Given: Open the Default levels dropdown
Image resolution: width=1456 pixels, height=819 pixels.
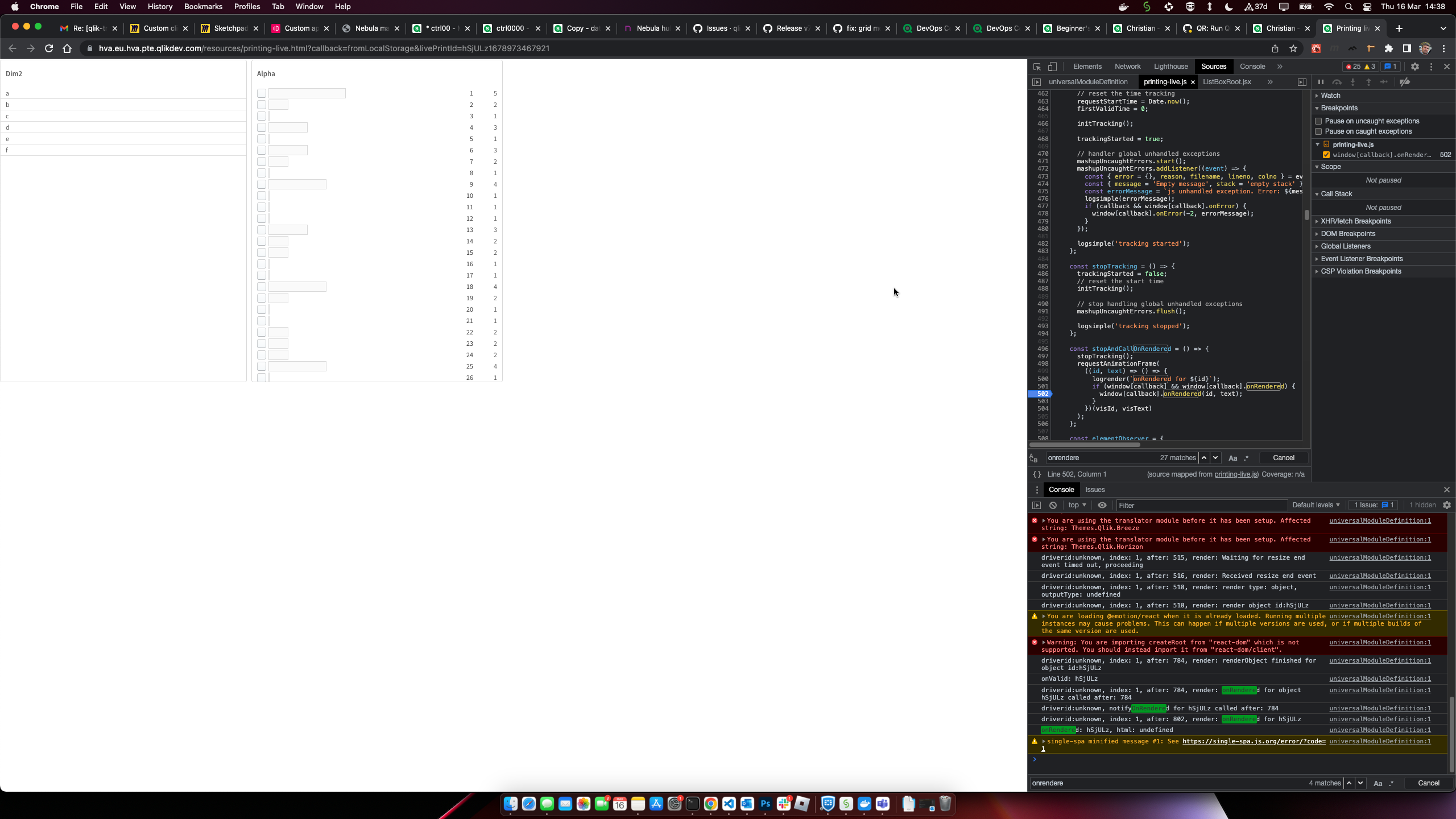Looking at the screenshot, I should [1316, 505].
